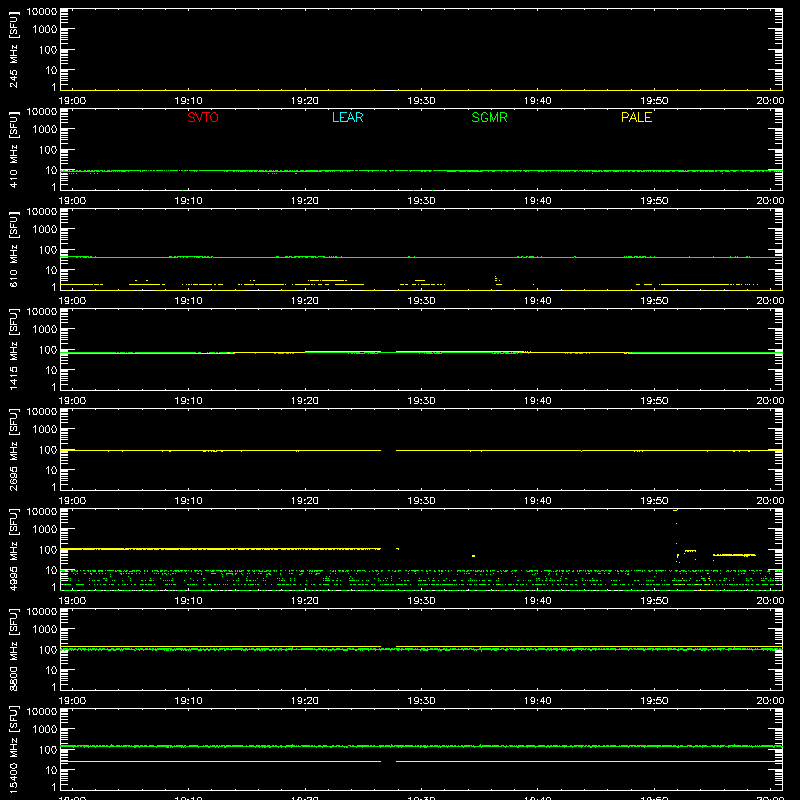Select the 8800 MHz [SFU] axis title

[13, 649]
